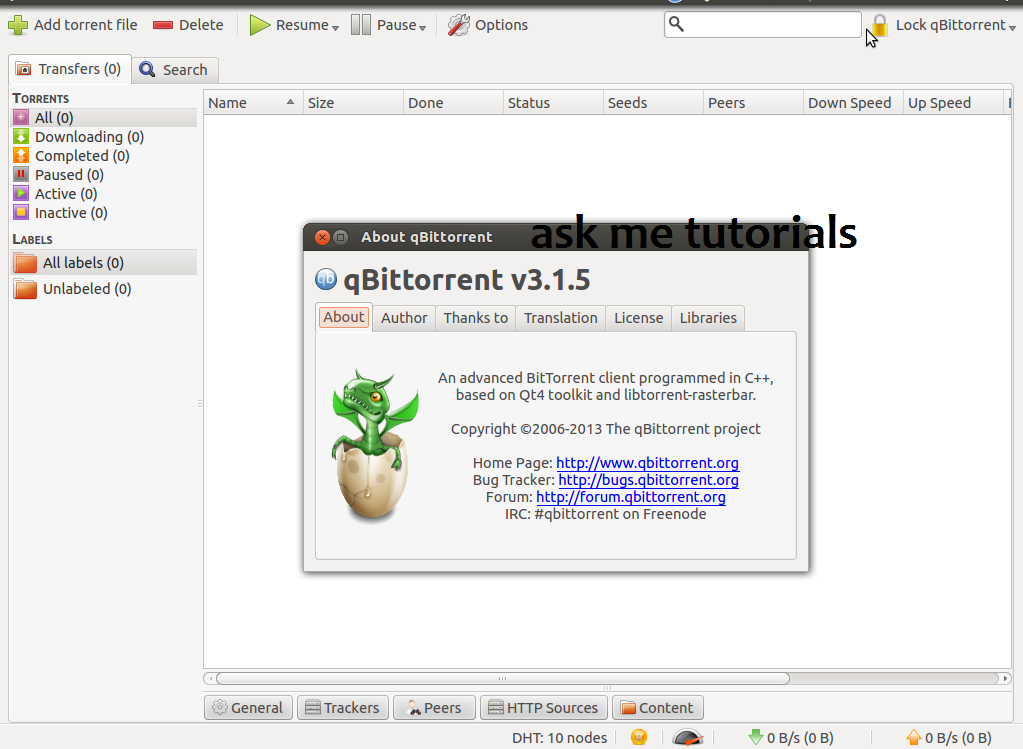Click the orange upload speed arrow
The image size is (1023, 749).
pyautogui.click(x=913, y=737)
